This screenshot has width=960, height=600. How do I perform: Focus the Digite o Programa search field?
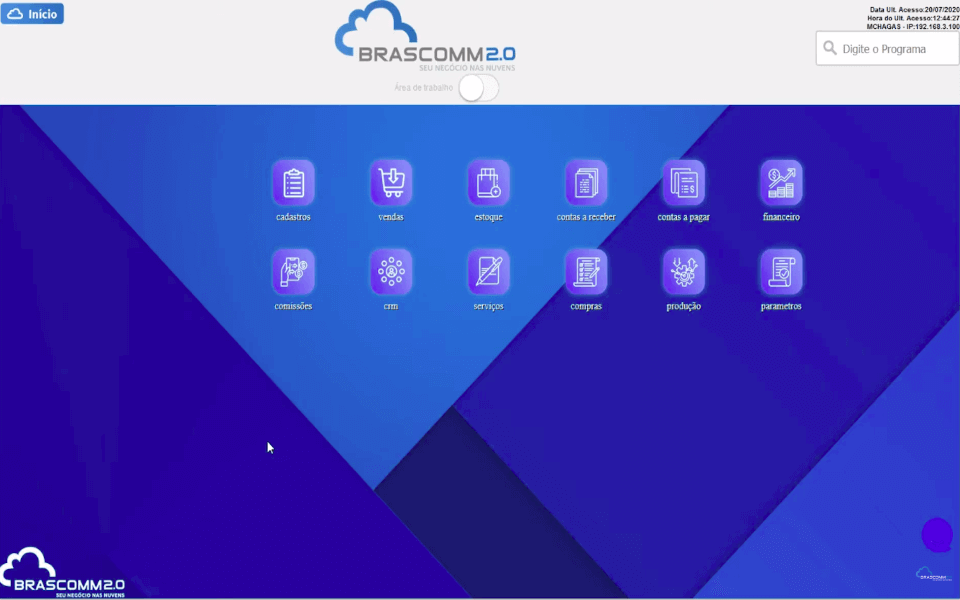pyautogui.click(x=888, y=48)
